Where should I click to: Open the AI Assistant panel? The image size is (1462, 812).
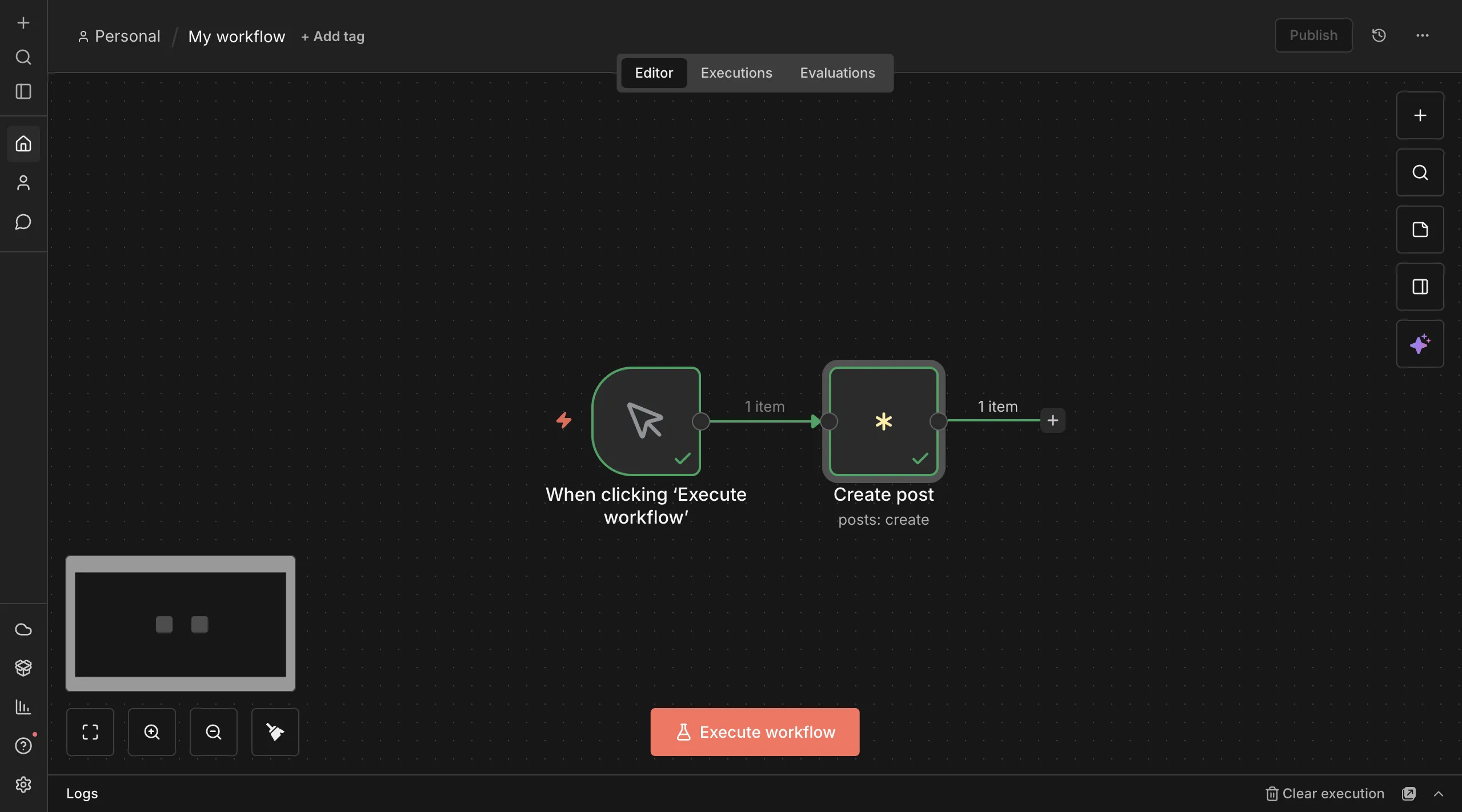tap(1419, 344)
